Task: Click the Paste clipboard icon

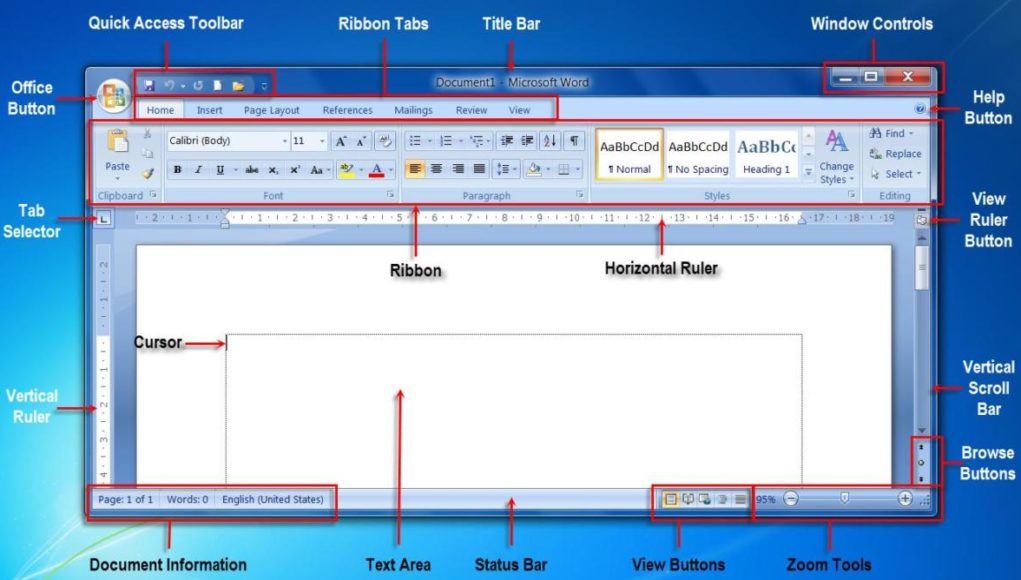Action: point(118,141)
